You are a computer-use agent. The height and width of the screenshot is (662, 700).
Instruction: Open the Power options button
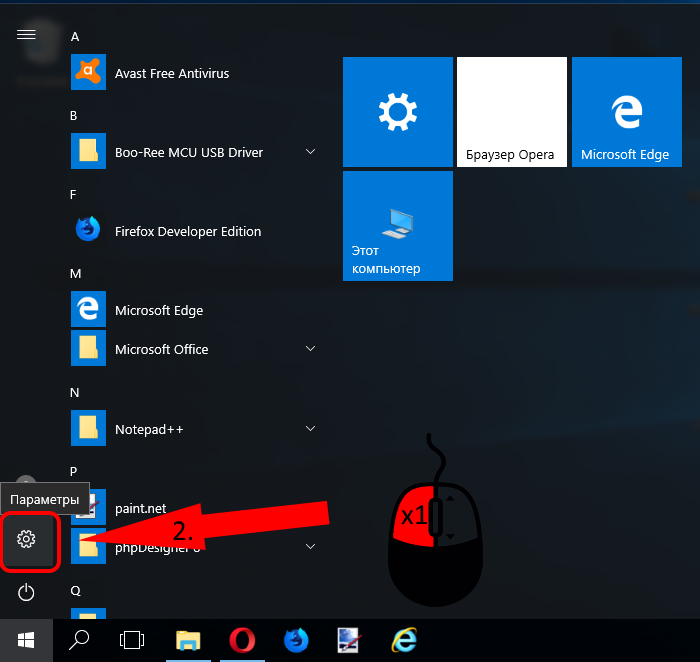coord(27,593)
